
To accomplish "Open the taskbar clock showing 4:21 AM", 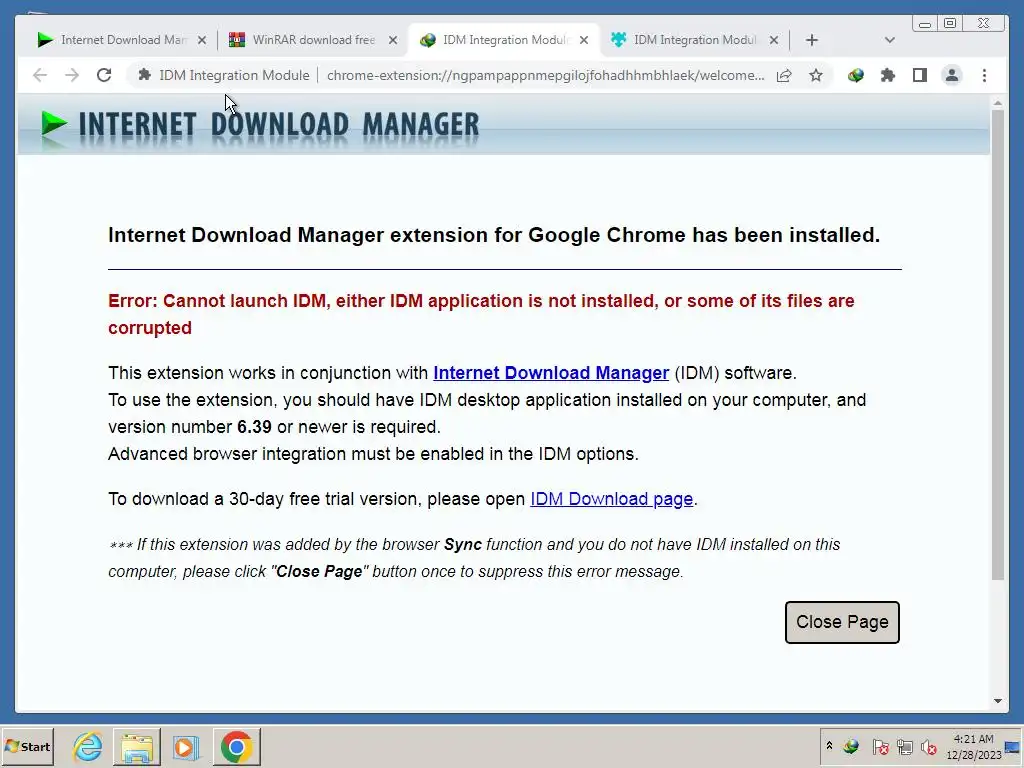I will (973, 746).
